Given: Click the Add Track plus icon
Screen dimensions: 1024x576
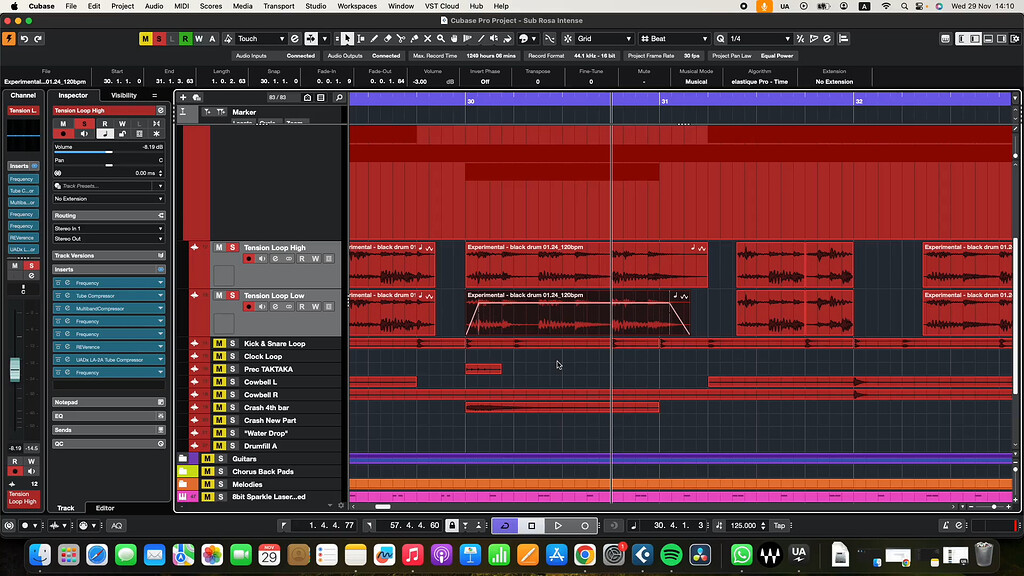Looking at the screenshot, I should 183,97.
